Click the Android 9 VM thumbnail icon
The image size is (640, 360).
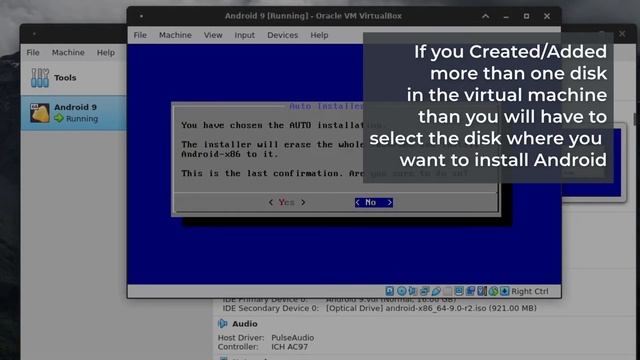click(x=40, y=113)
